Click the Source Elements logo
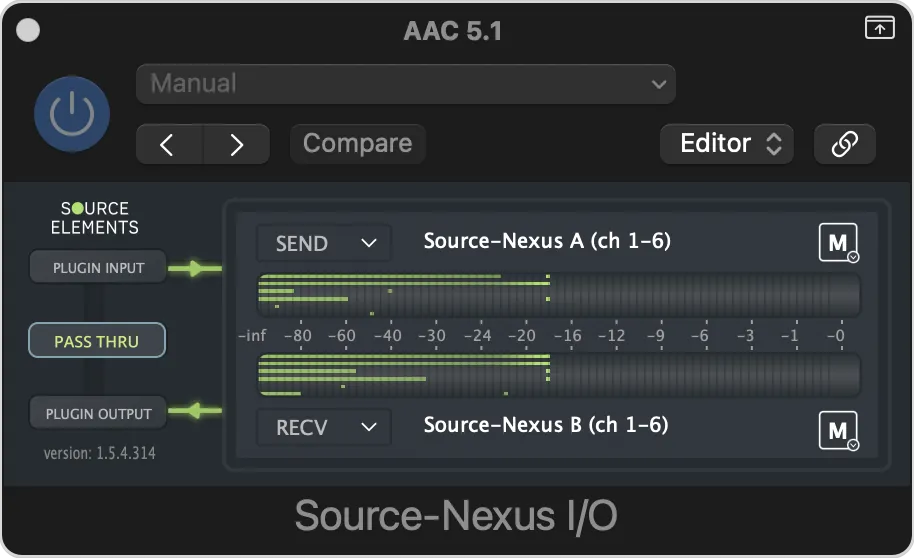914x558 pixels. pos(94,217)
